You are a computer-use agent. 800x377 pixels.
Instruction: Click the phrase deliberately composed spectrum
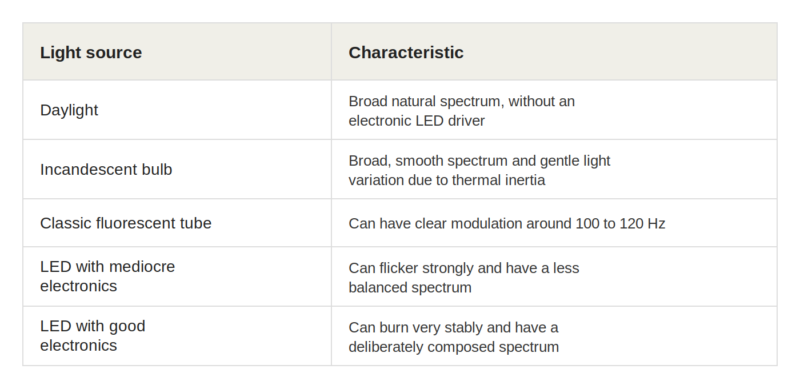(454, 347)
